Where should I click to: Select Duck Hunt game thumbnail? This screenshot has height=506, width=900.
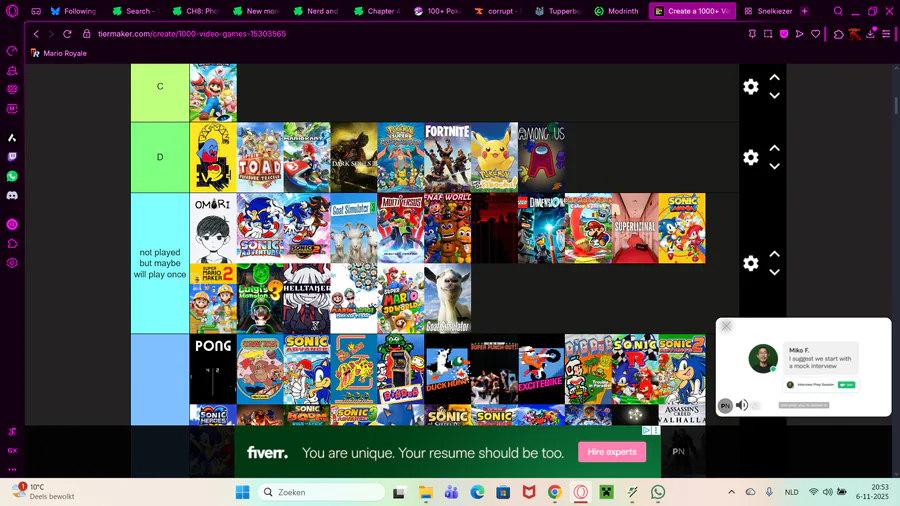coord(448,369)
